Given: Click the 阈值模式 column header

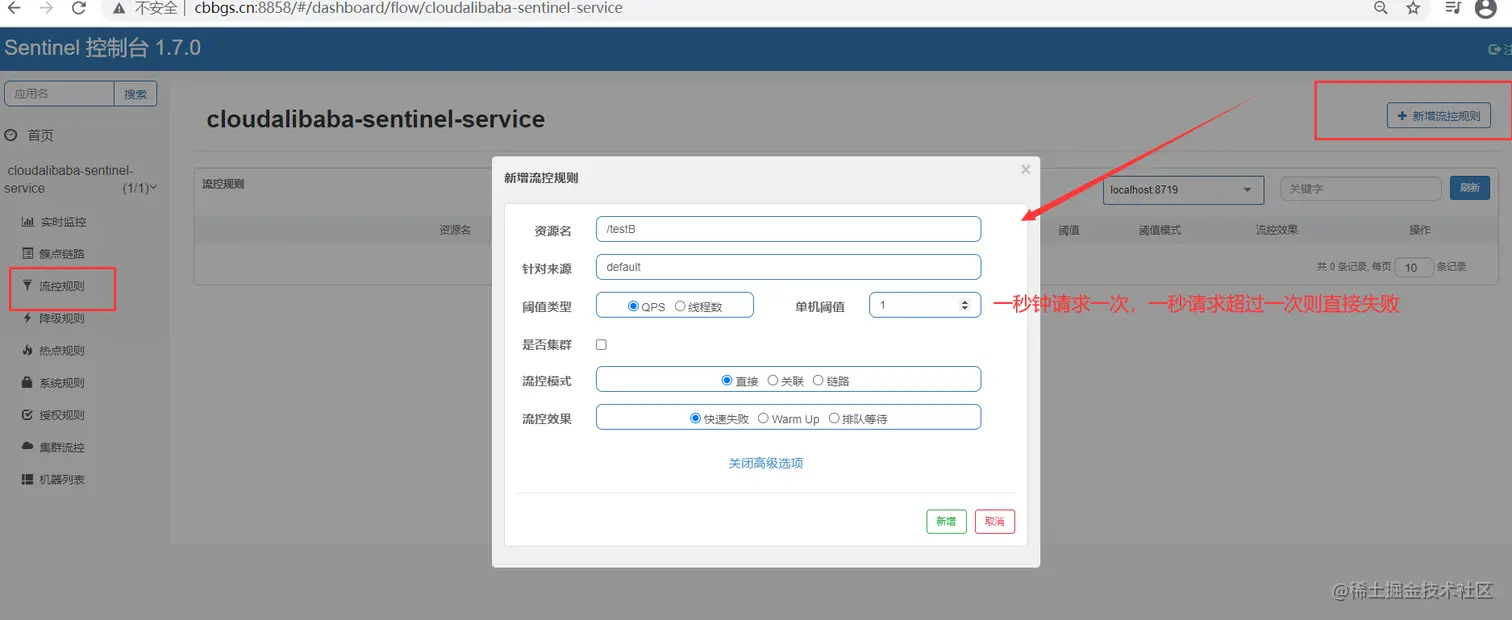Looking at the screenshot, I should coord(1160,230).
